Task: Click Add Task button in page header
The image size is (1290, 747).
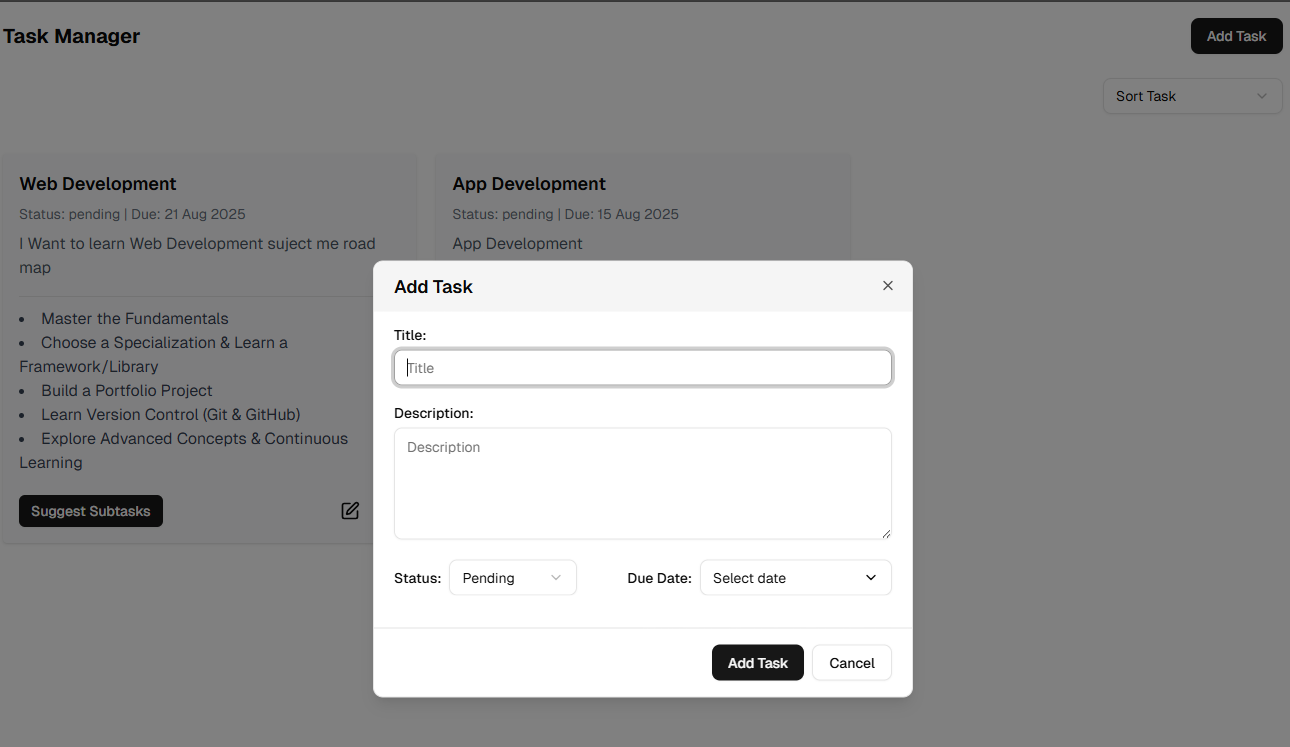Action: click(1236, 36)
